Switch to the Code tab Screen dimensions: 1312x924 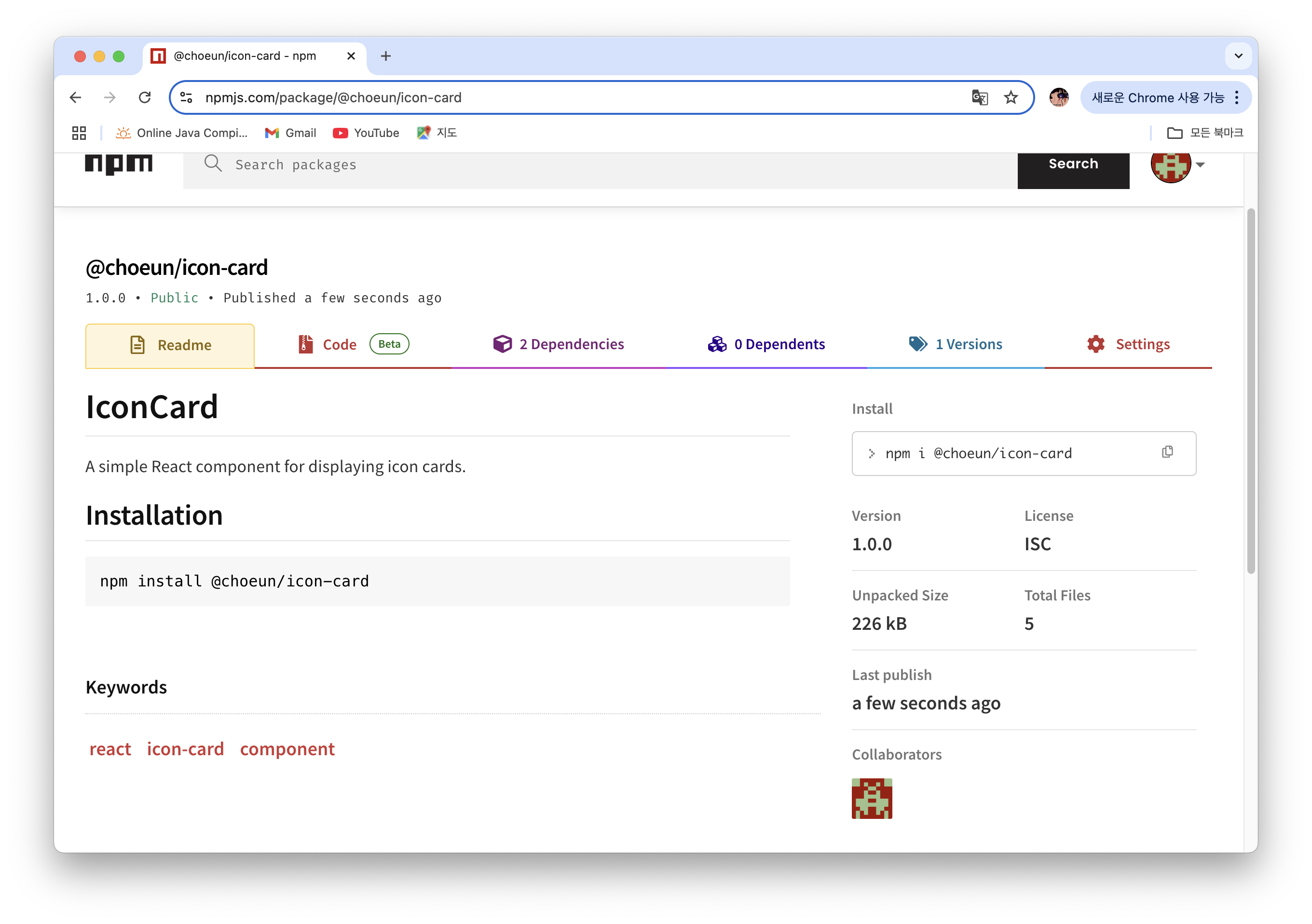(x=340, y=344)
